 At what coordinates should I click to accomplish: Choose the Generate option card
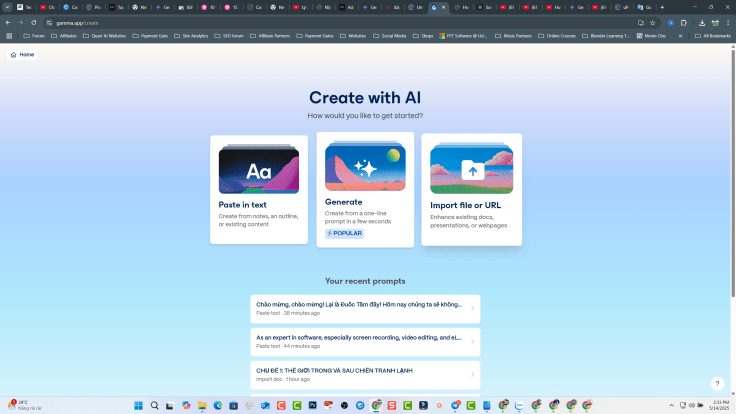(x=365, y=189)
